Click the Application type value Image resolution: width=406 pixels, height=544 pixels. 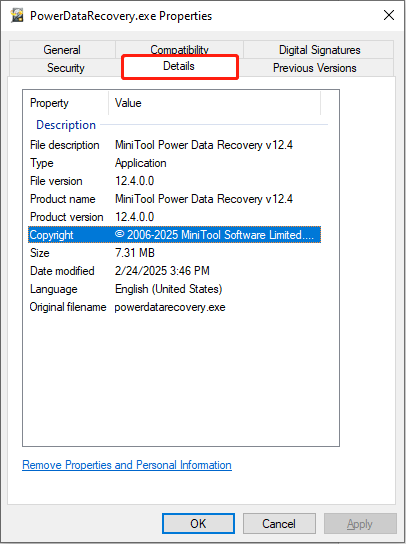click(x=141, y=163)
